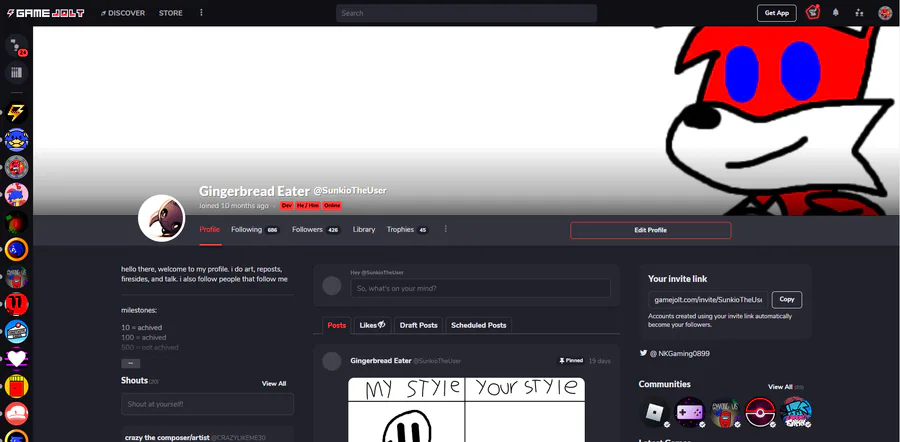Open the grey and red round community in sidebar
Screen dimensions: 900x442
[16, 167]
